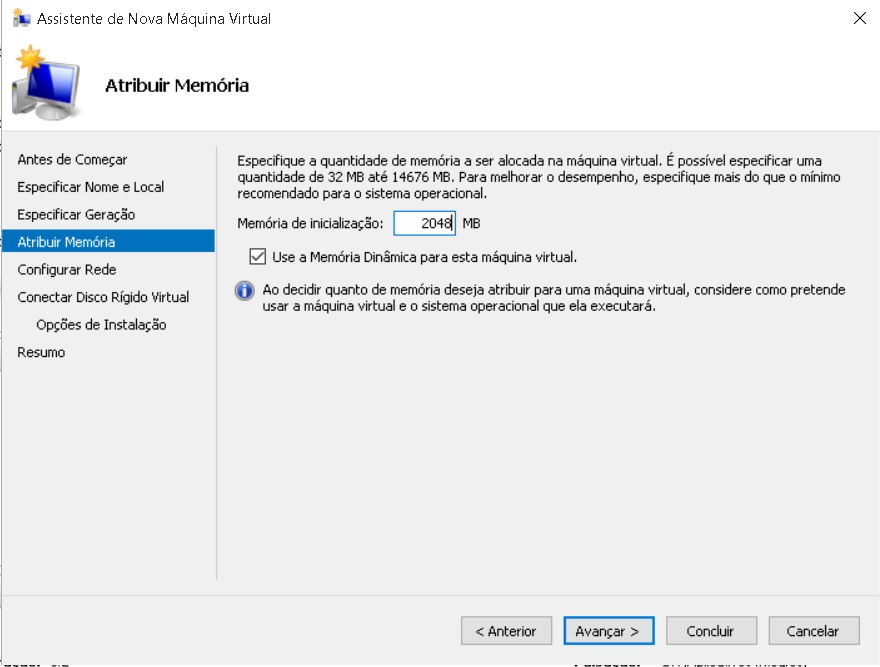The width and height of the screenshot is (880, 667).
Task: Select Especificar Geração step
Action: click(x=76, y=214)
